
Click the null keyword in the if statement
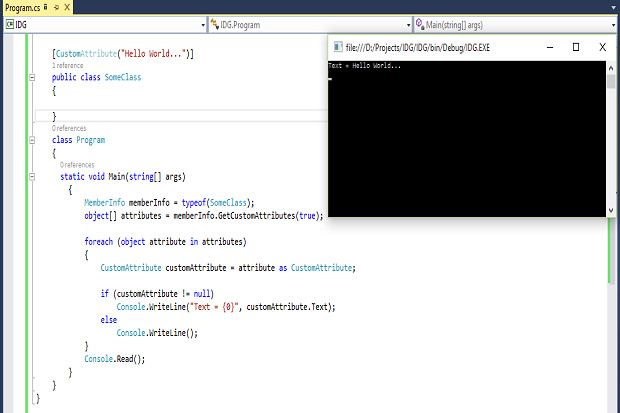(202, 294)
